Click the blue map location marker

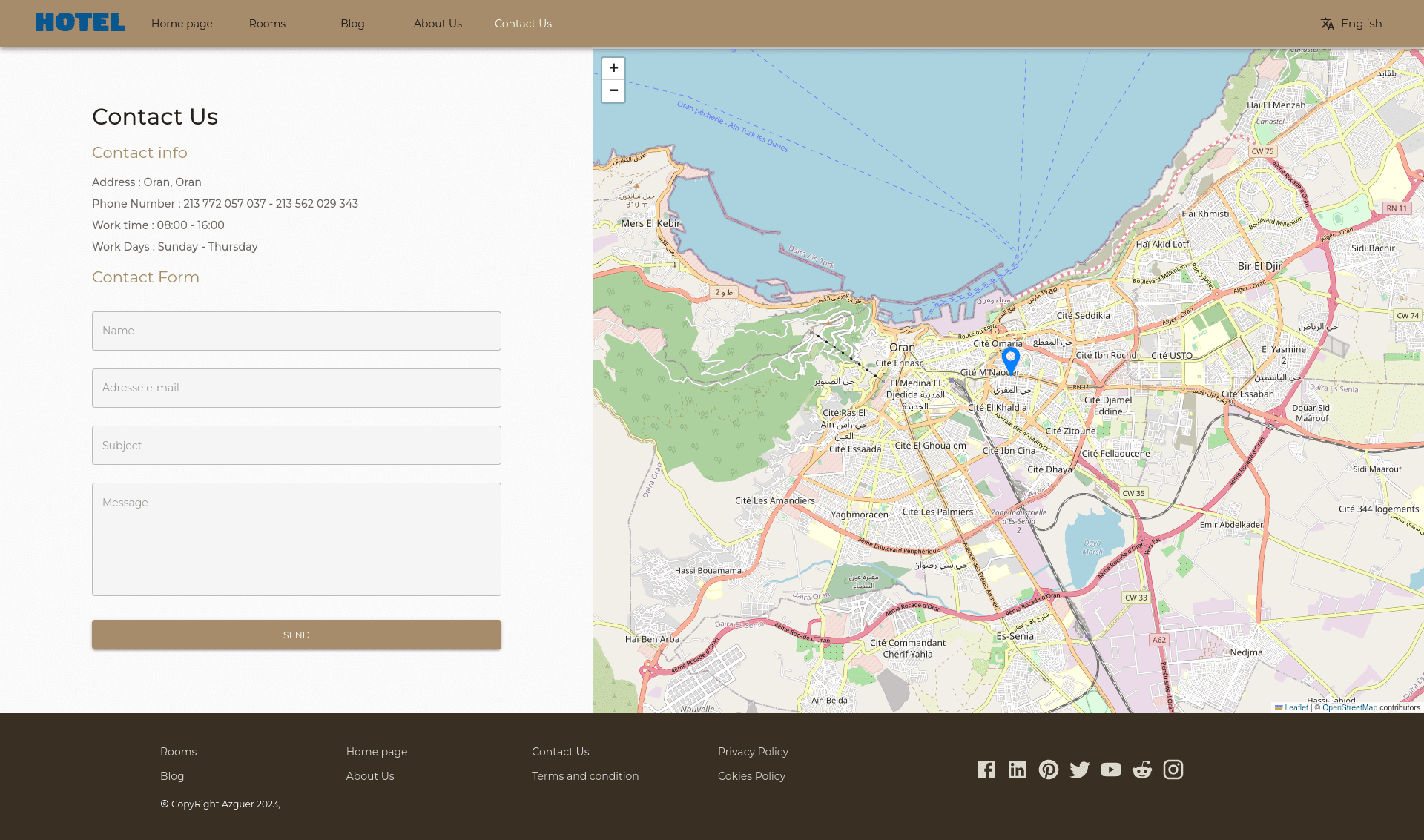[1010, 360]
